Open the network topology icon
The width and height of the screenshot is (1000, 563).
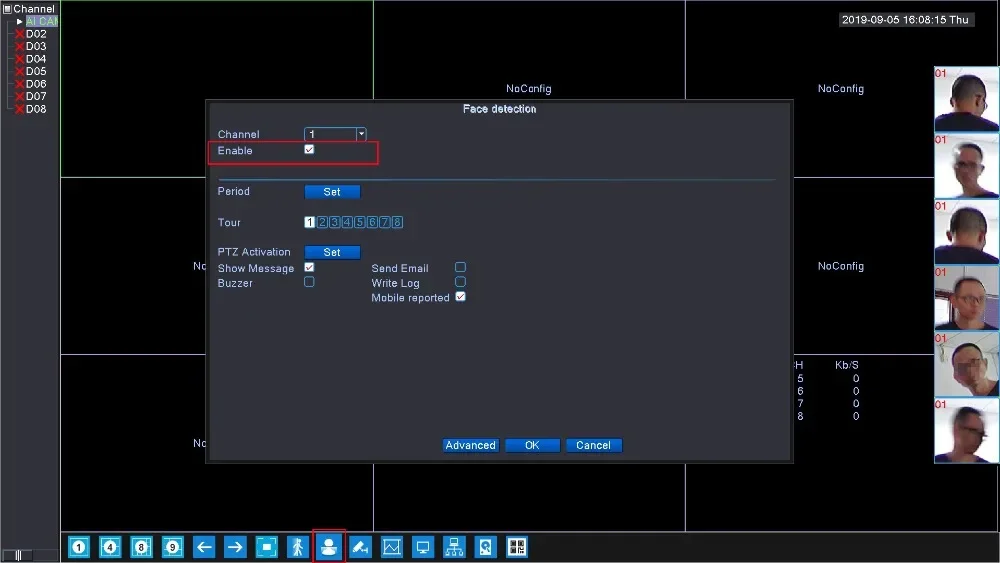[454, 547]
